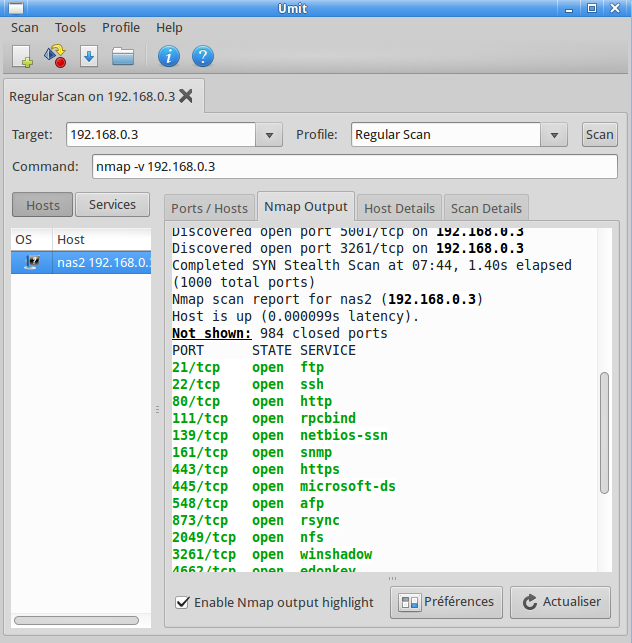Expand the Profile dropdown arrow

554,135
